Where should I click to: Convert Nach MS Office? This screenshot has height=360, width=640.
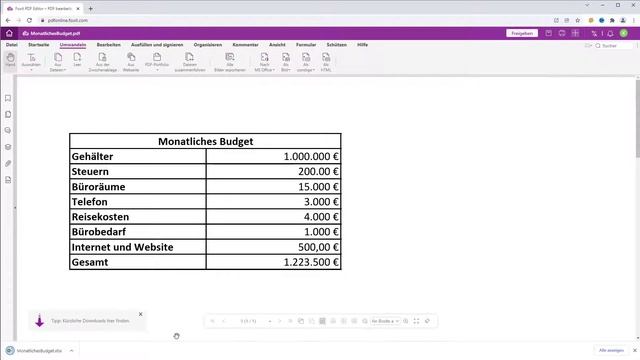[264, 62]
